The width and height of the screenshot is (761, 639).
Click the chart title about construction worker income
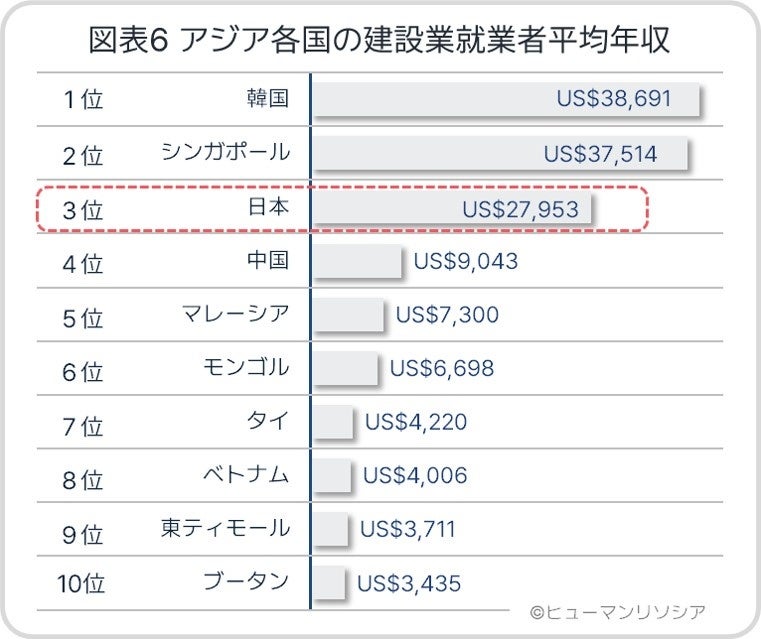coord(379,41)
